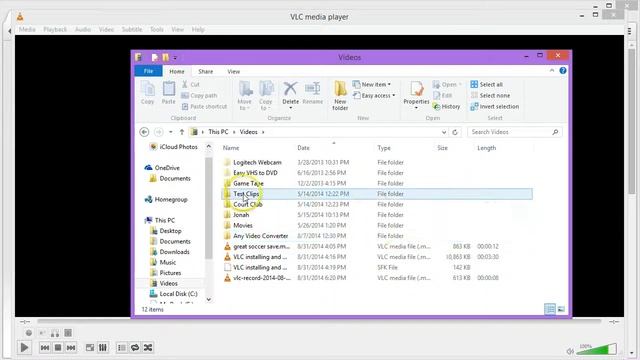The image size is (640, 360).
Task: Click VLC A-B loop button
Action: (x=55, y=333)
